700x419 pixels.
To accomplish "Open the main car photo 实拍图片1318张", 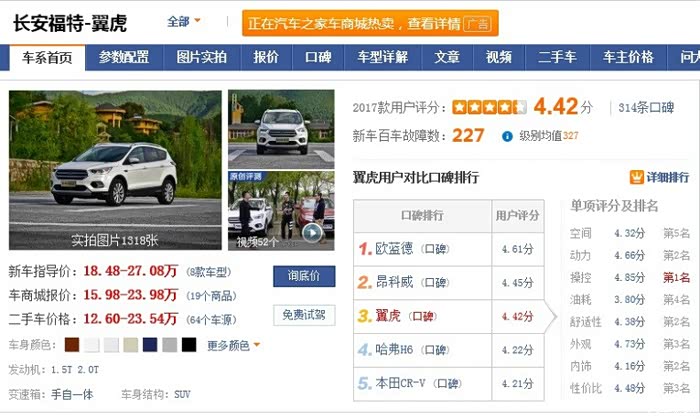I will [x=115, y=170].
